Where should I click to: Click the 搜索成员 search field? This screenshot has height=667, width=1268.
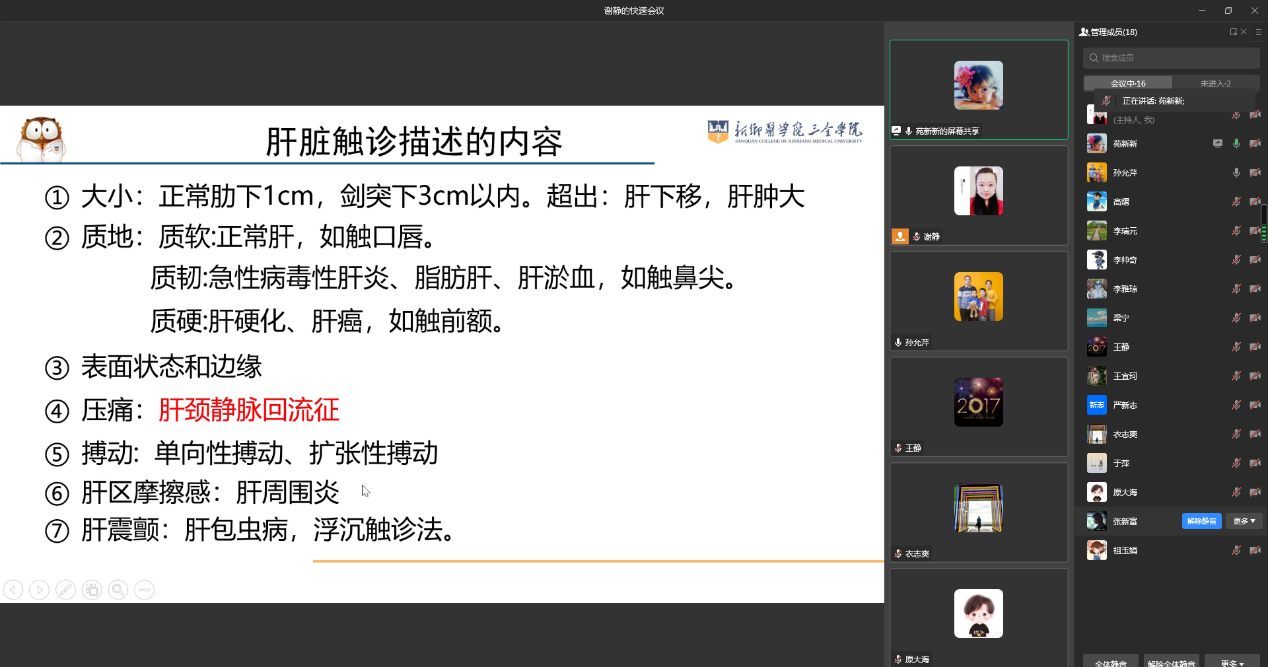[1171, 58]
